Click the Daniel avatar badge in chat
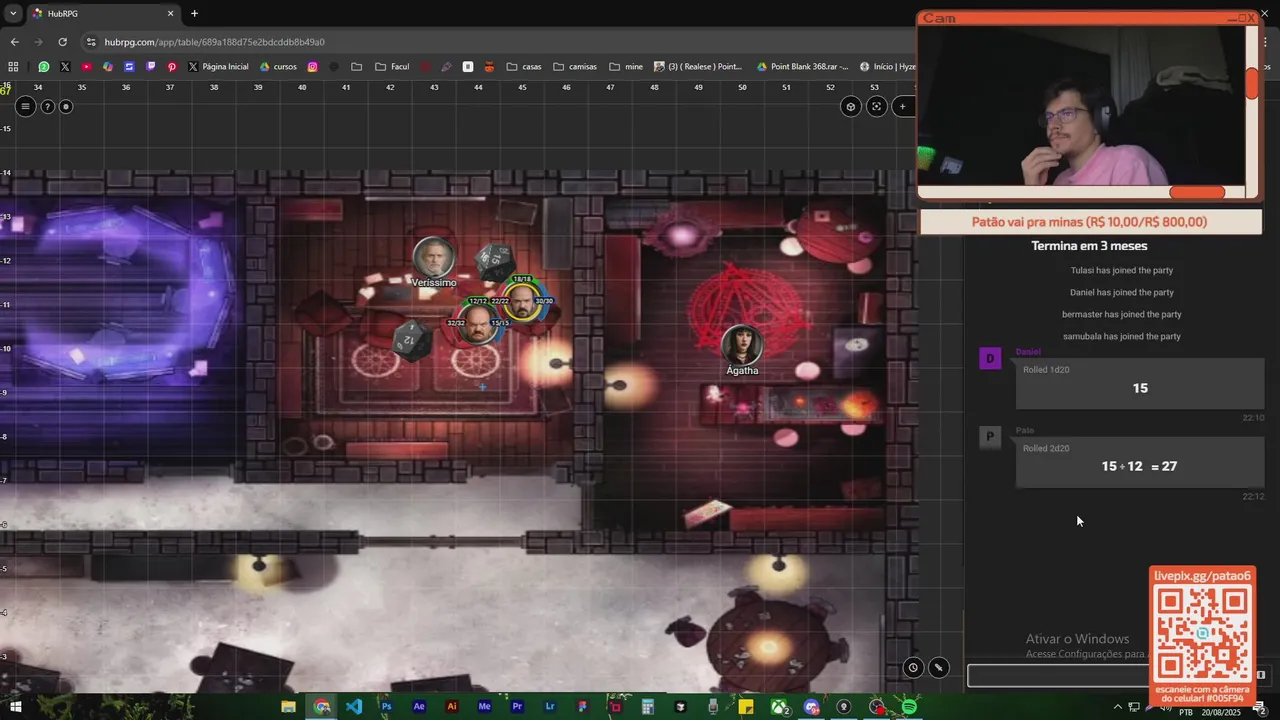 point(990,359)
